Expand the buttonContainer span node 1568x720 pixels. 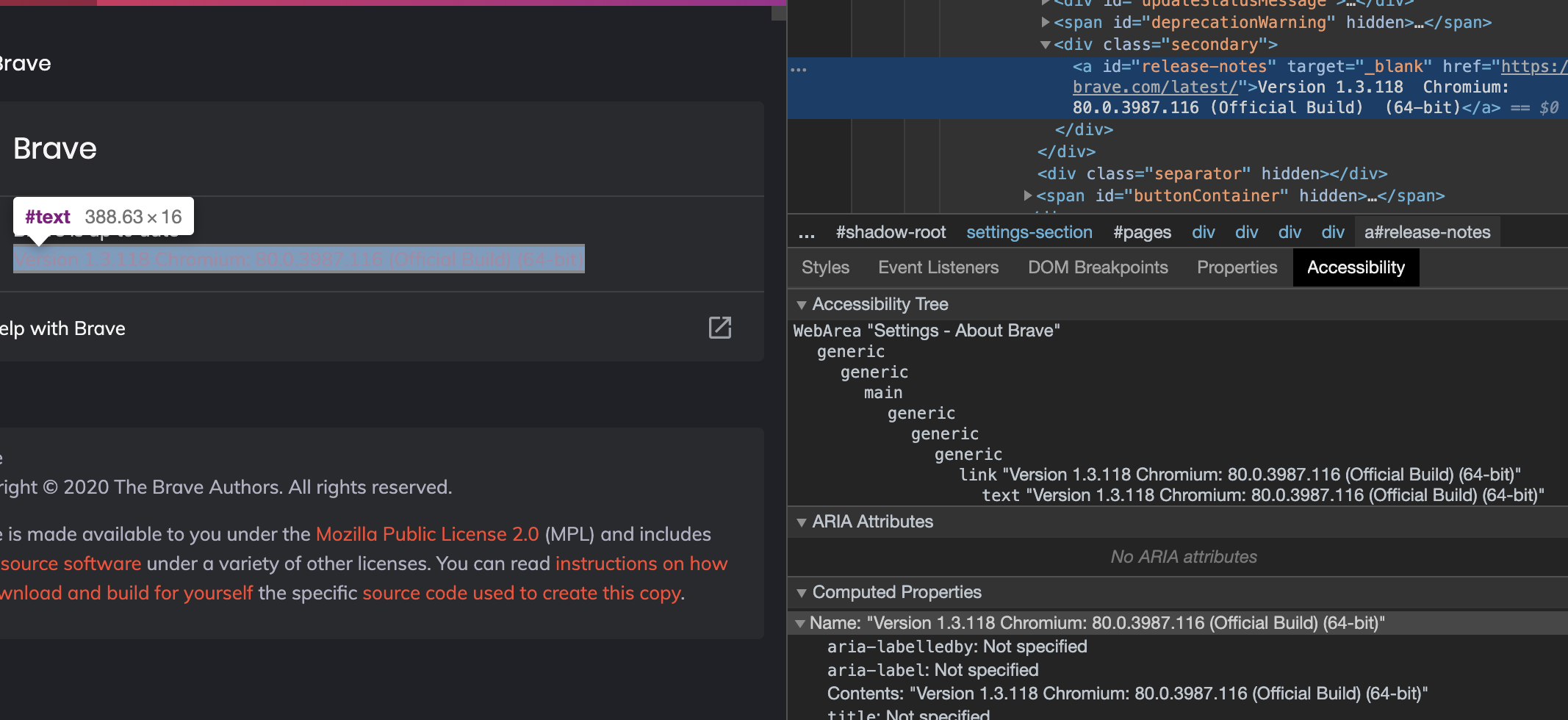[x=1028, y=195]
